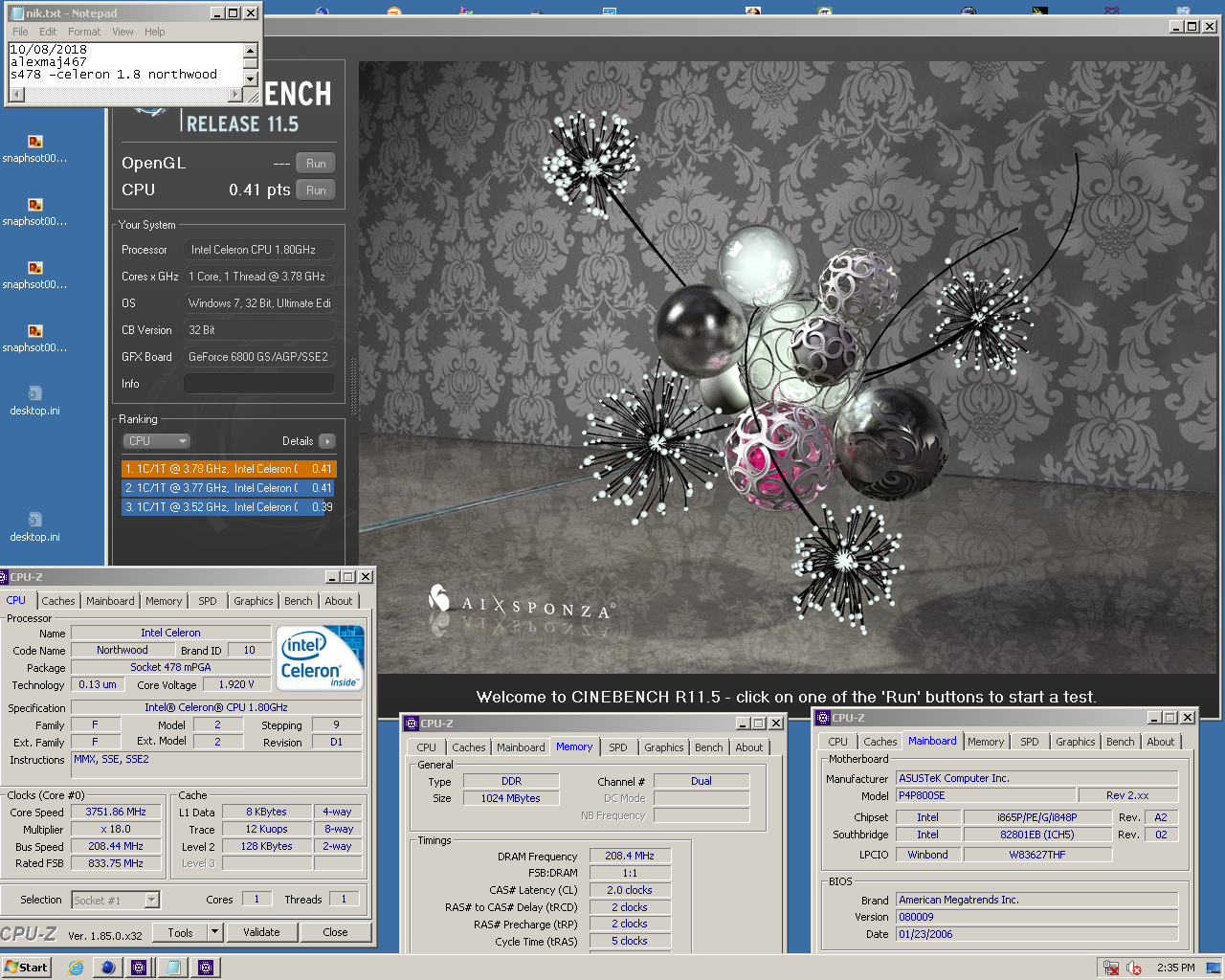Click the Tools button in CPU-Z
The width and height of the screenshot is (1225, 980).
(180, 932)
